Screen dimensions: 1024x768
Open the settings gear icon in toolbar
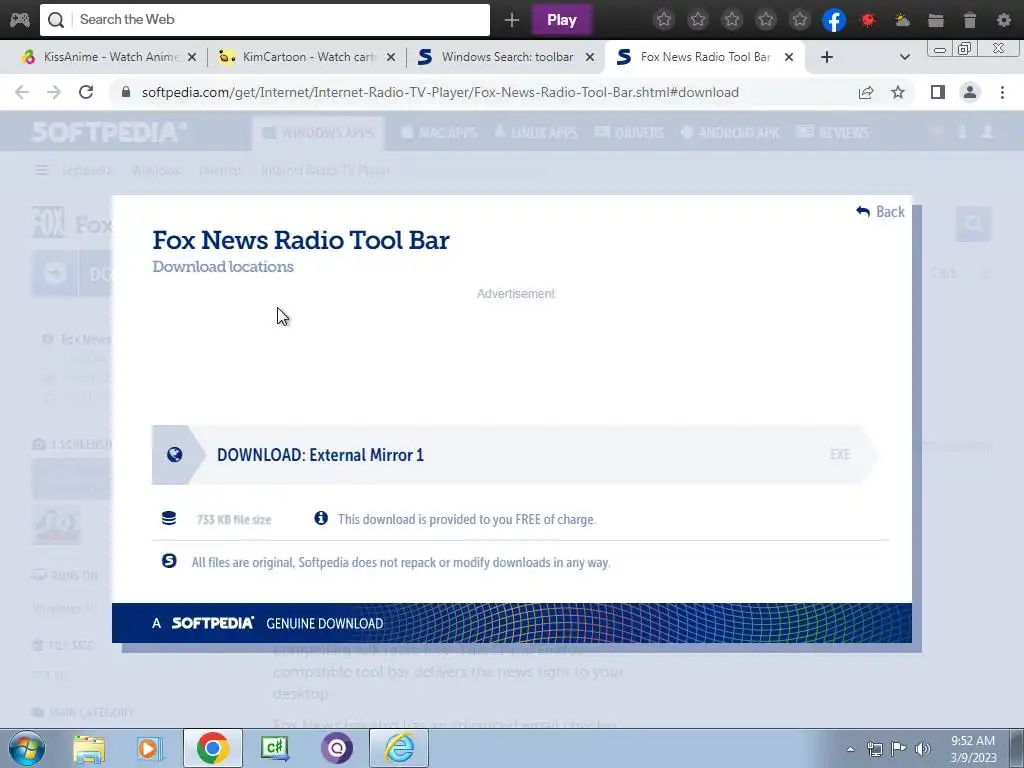[x=1004, y=20]
